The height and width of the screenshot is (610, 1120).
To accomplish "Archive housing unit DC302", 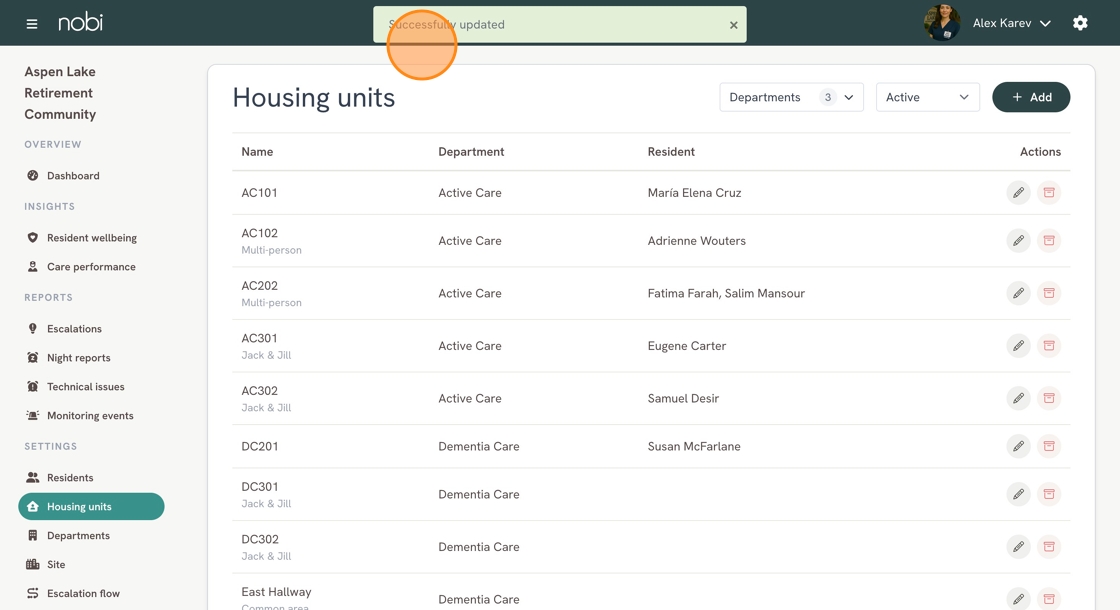I will [x=1049, y=547].
